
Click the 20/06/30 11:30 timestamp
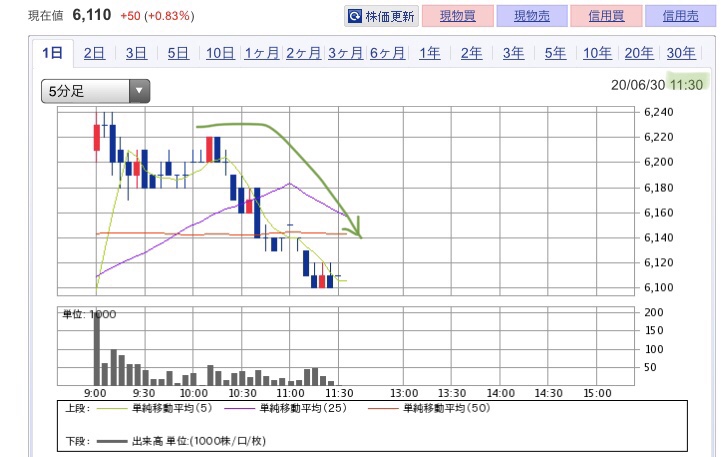(x=657, y=85)
